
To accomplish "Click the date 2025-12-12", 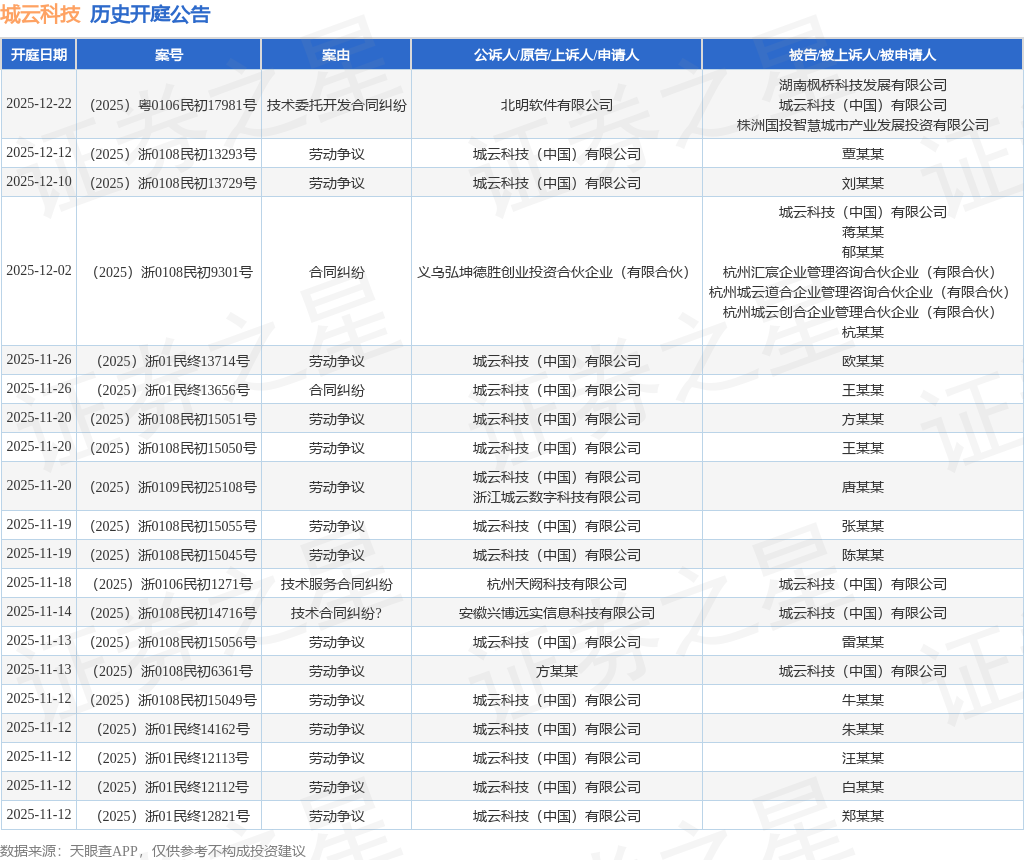I will point(39,153).
